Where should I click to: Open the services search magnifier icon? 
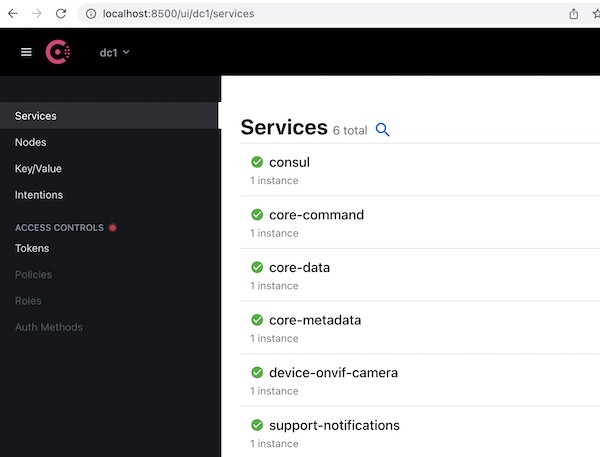(x=382, y=130)
